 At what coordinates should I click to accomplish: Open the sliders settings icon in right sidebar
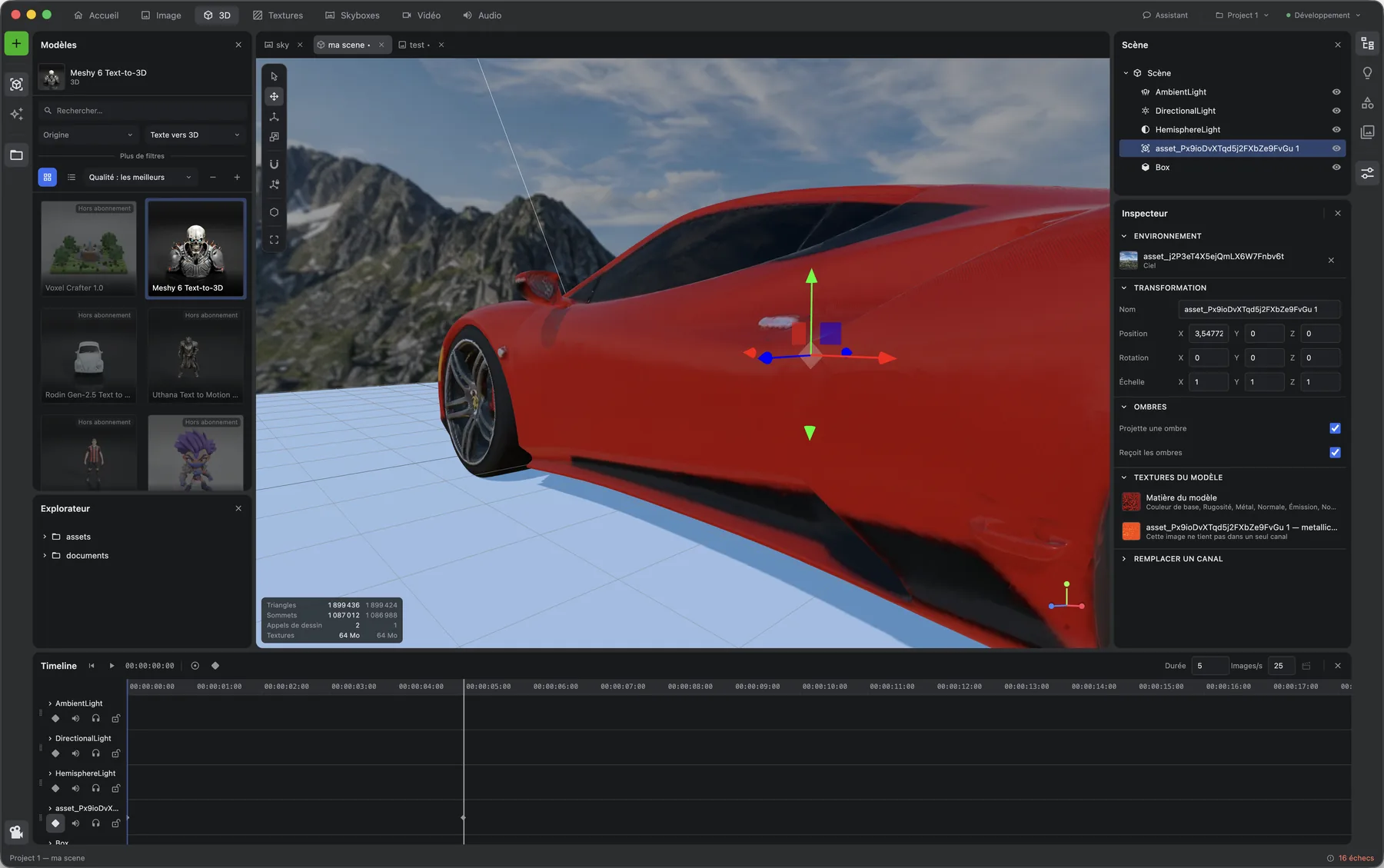[x=1367, y=174]
